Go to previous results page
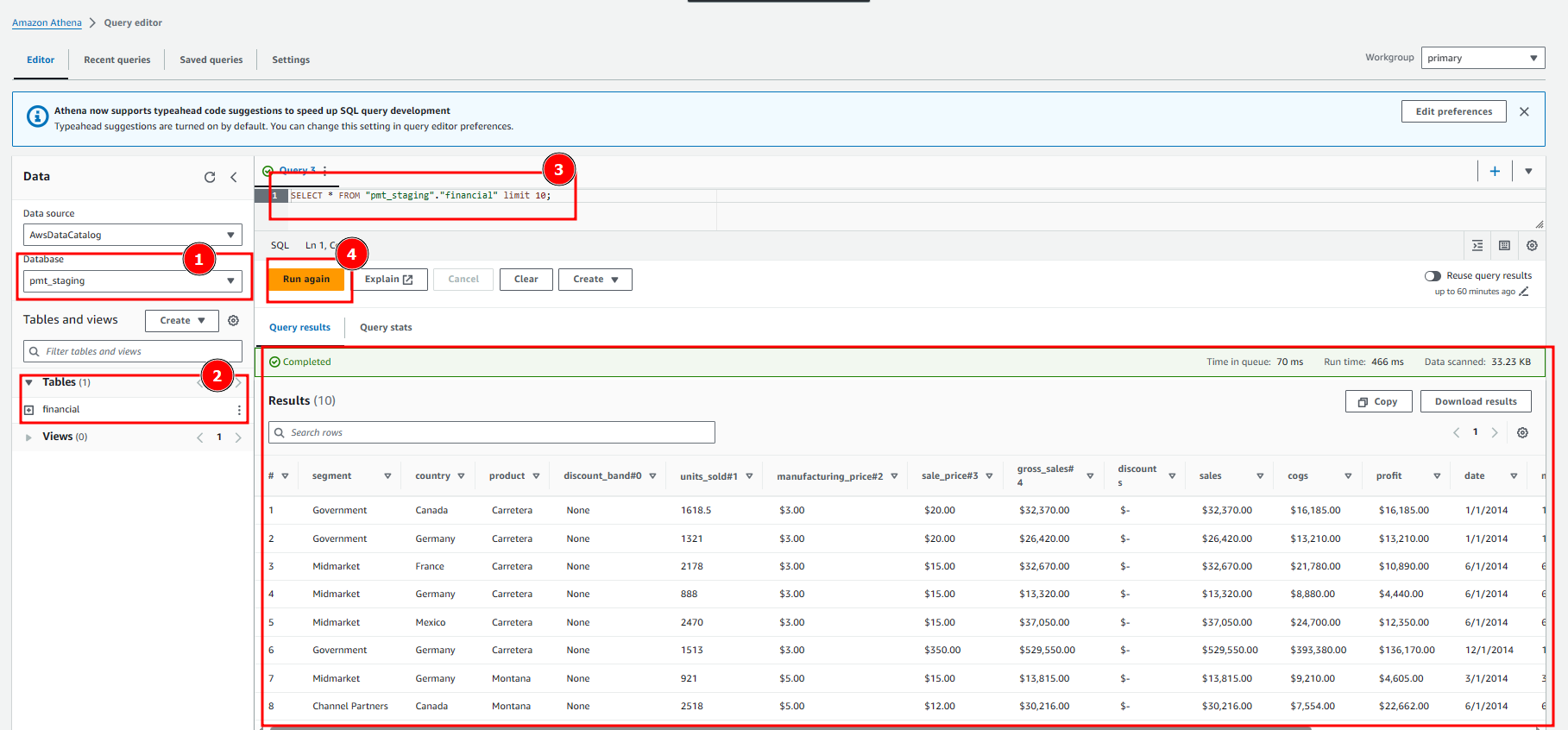Image resolution: width=1568 pixels, height=730 pixels. (1456, 432)
